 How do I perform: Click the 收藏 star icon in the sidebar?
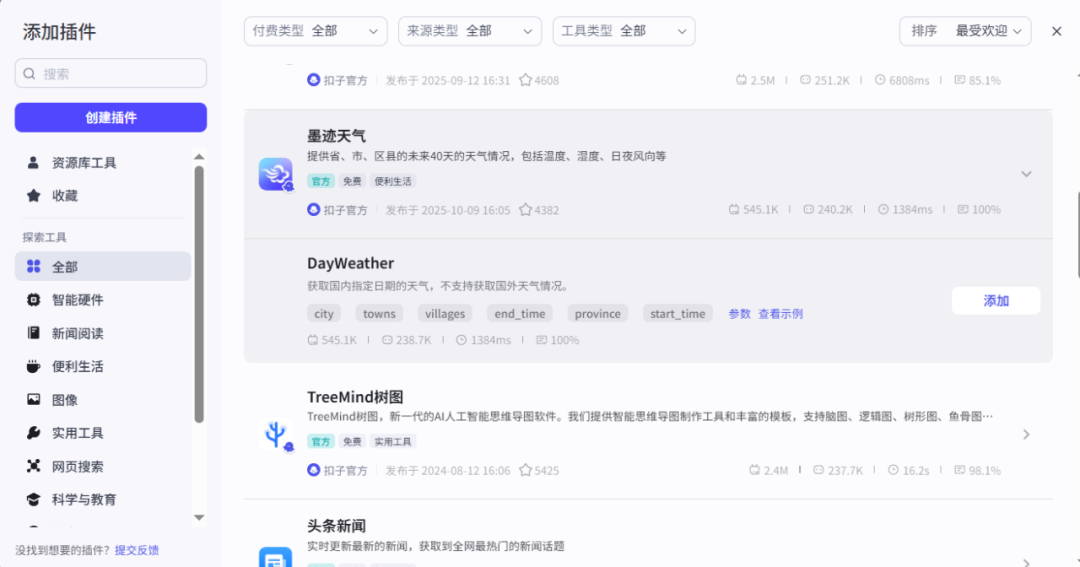[33, 196]
